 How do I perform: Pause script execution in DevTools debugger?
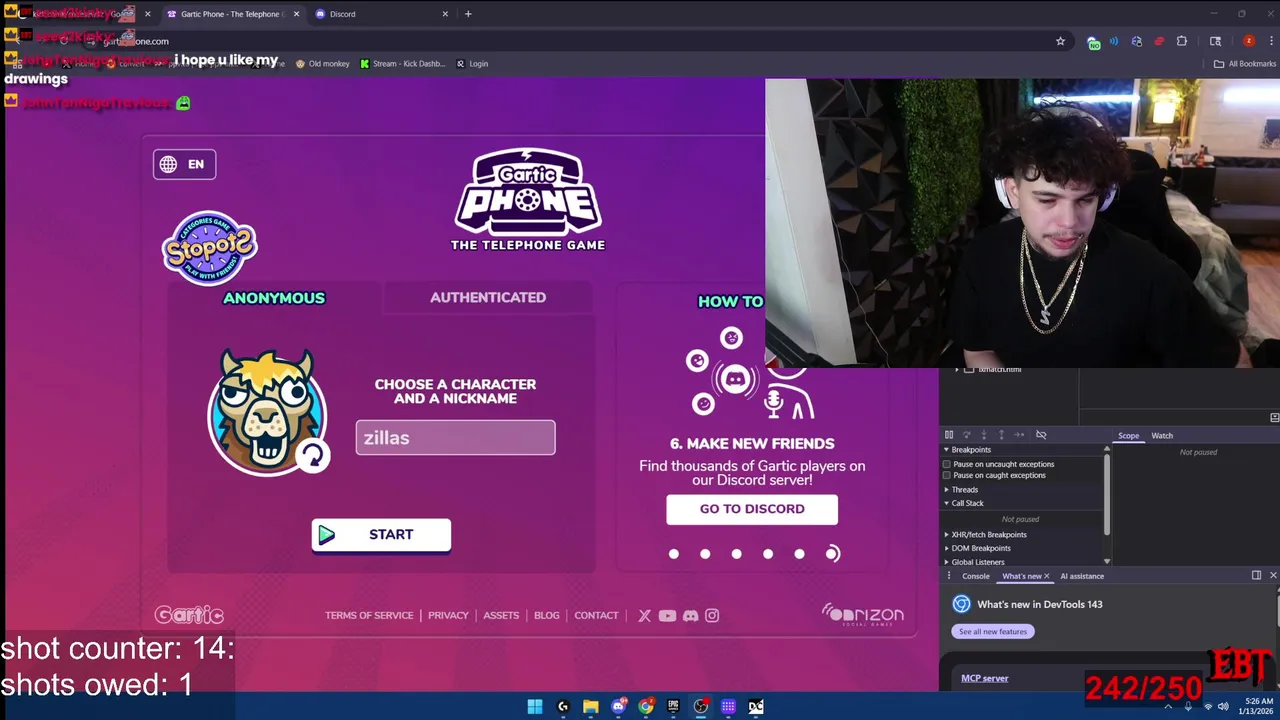click(949, 435)
